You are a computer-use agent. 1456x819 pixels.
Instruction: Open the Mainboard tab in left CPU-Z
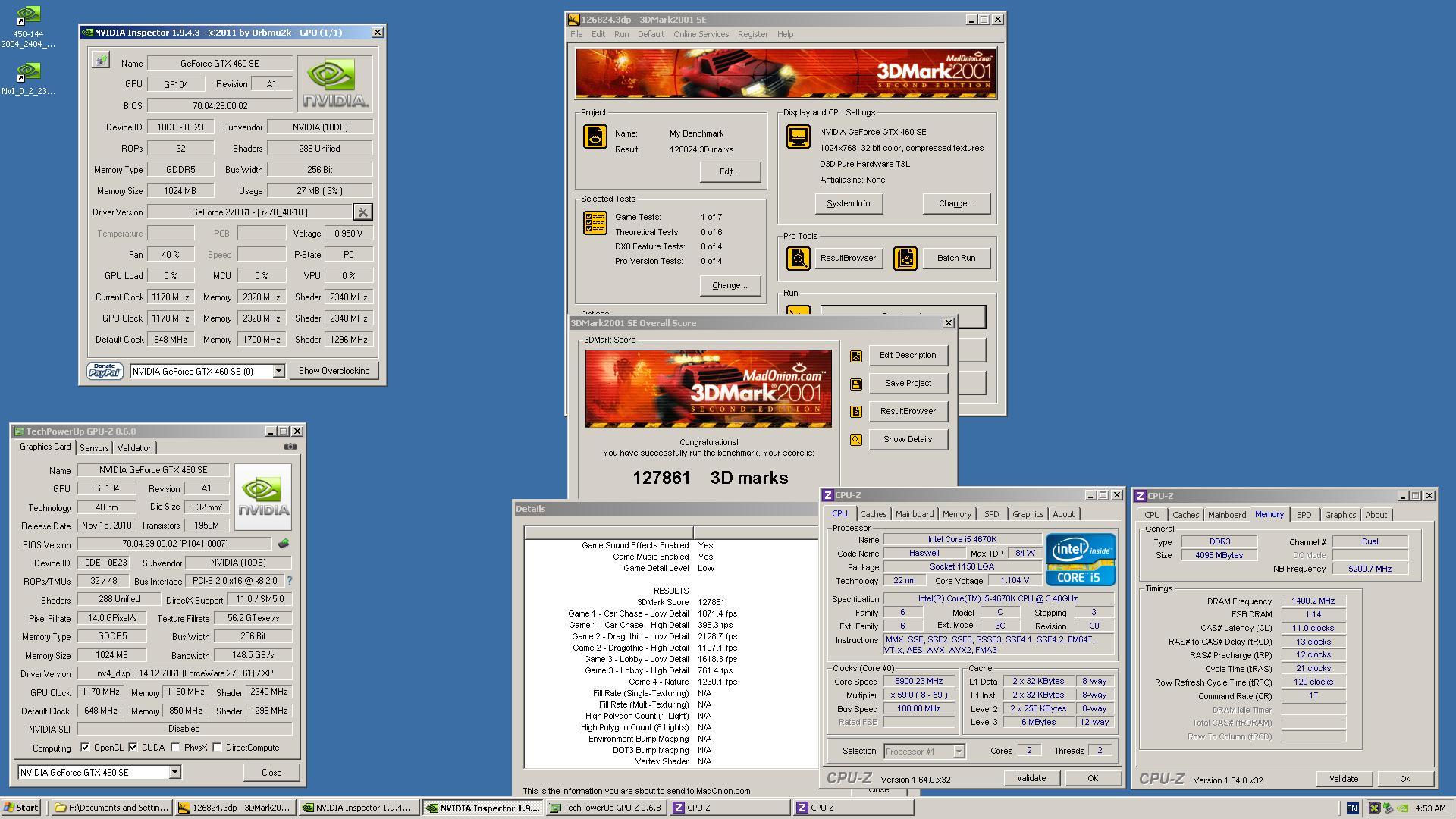(915, 514)
